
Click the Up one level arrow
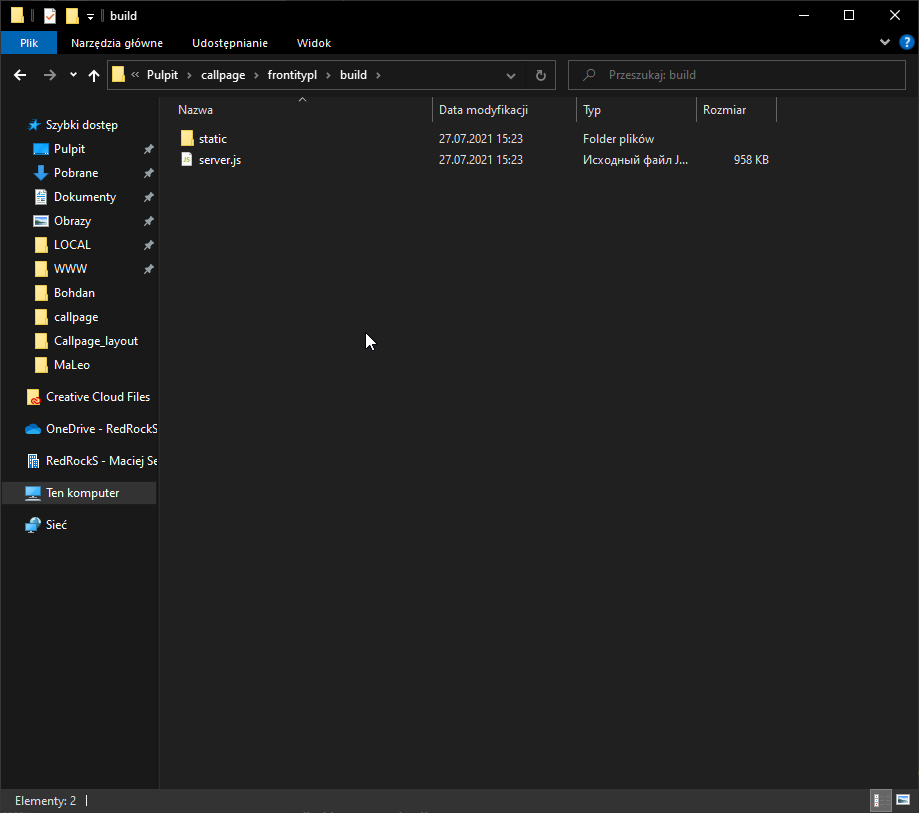94,75
